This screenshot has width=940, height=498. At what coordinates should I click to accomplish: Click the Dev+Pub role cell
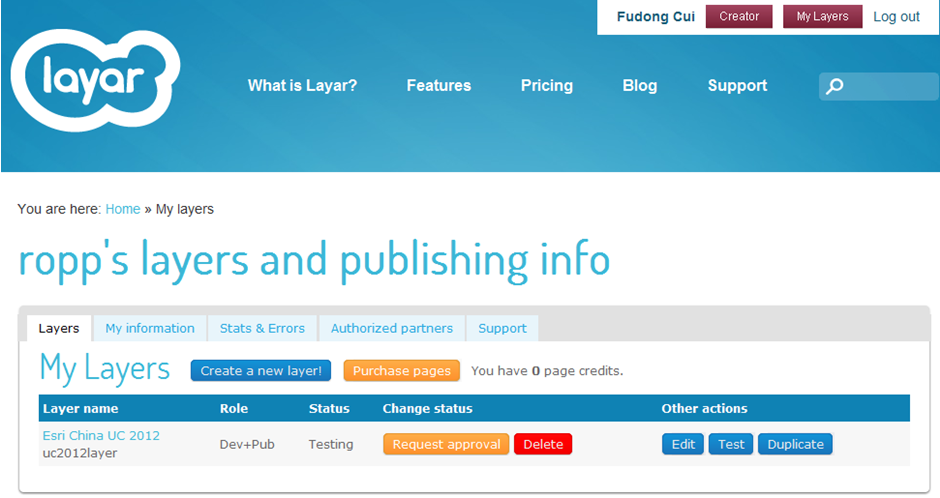click(x=247, y=445)
